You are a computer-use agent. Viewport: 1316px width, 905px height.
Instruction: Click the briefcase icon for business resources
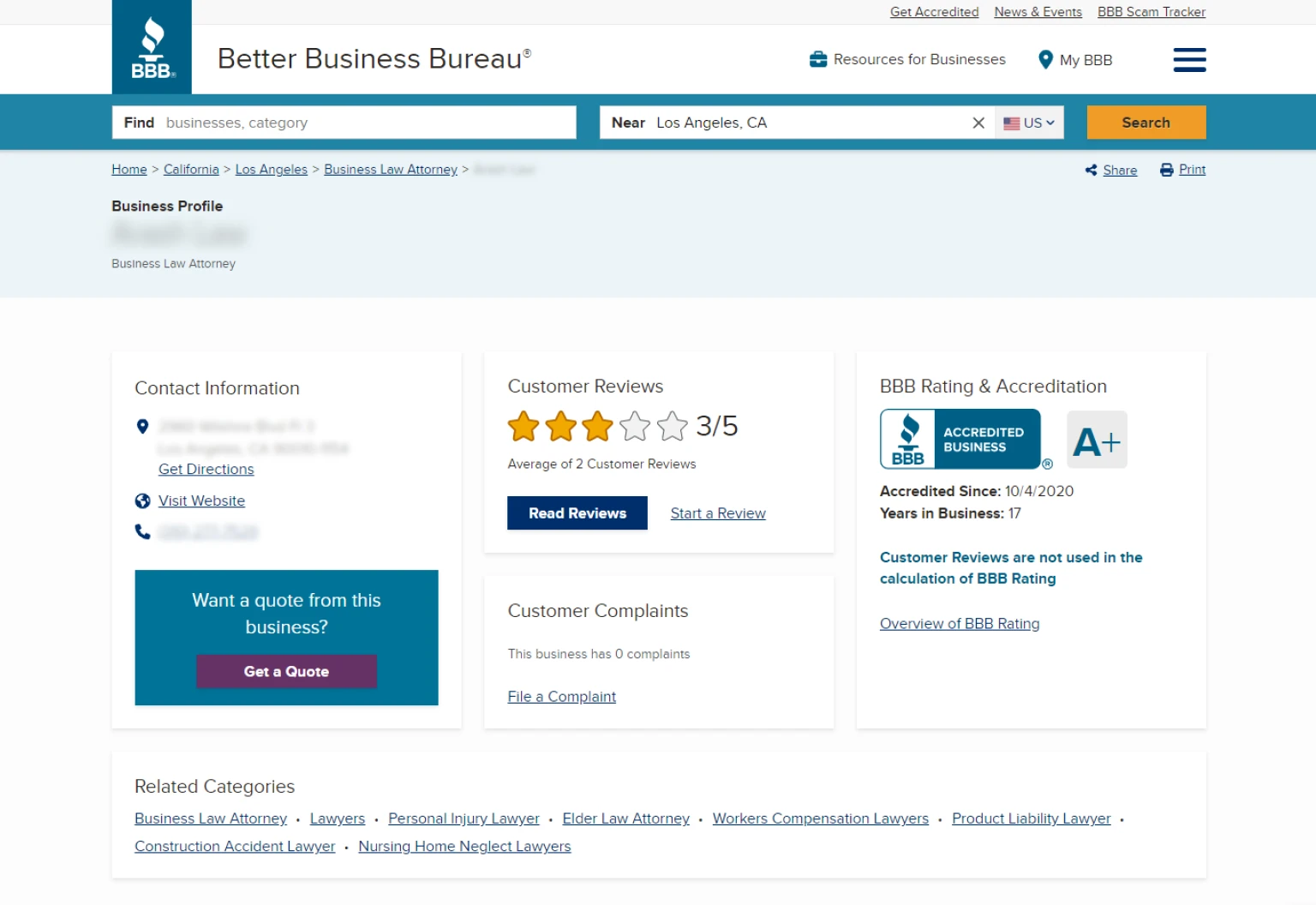(818, 59)
